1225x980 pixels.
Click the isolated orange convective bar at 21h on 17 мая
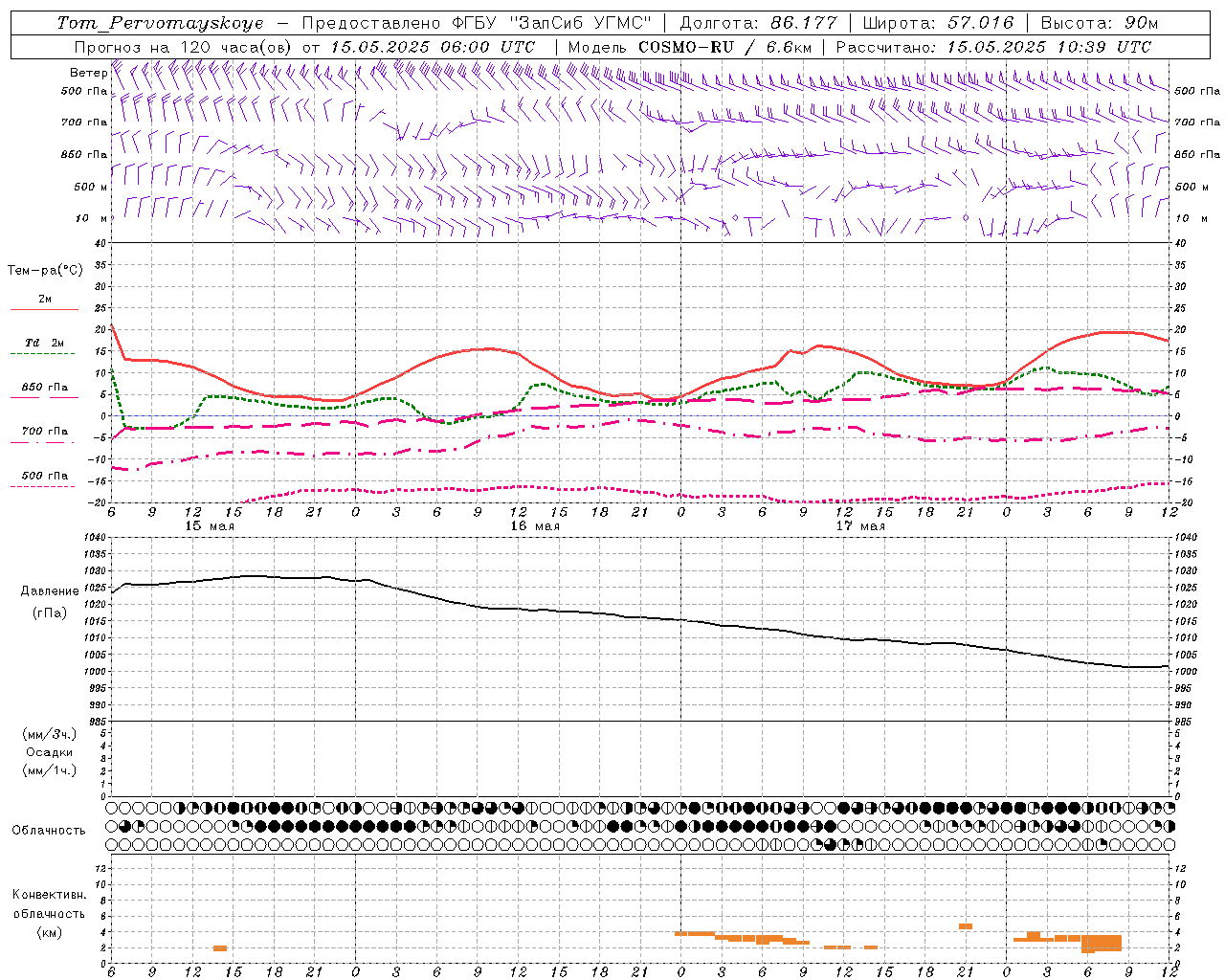tap(966, 926)
